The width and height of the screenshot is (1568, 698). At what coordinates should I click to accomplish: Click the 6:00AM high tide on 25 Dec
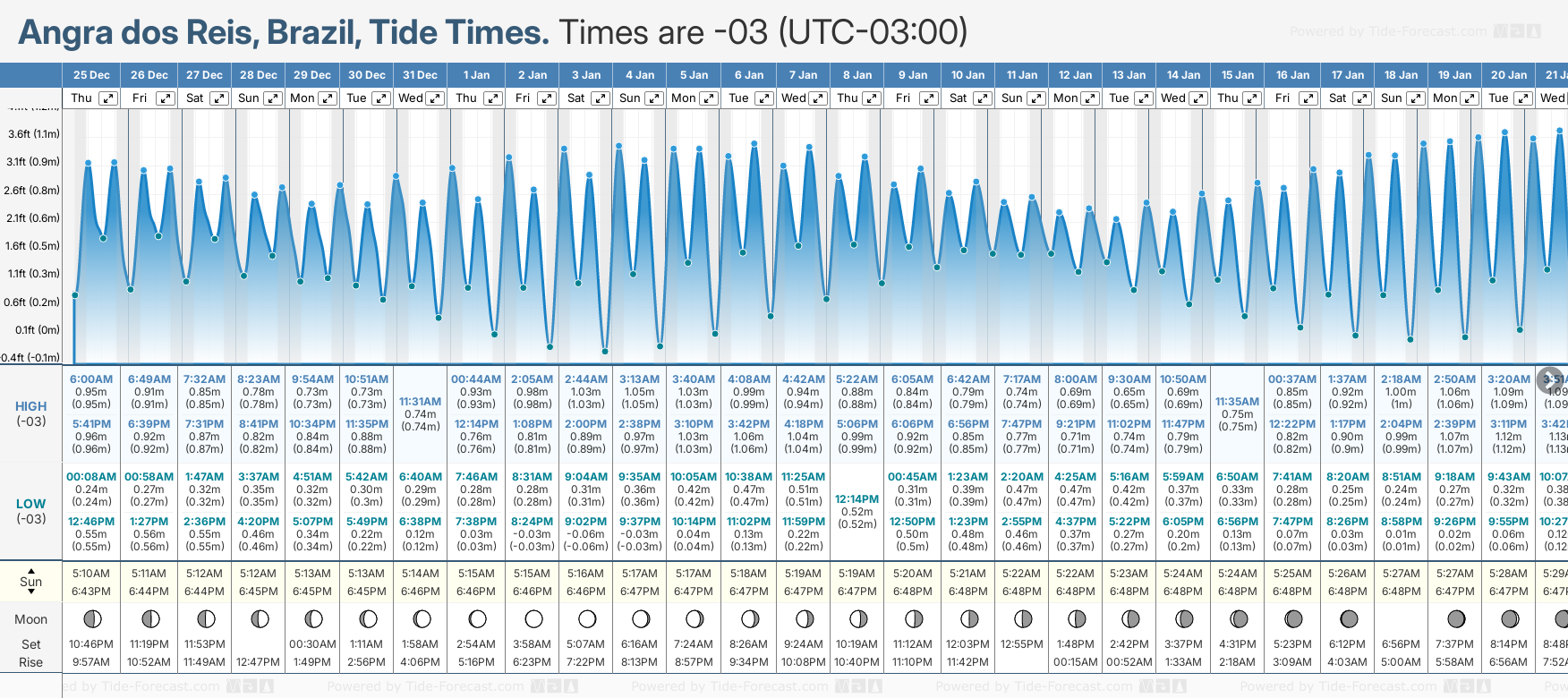click(91, 379)
